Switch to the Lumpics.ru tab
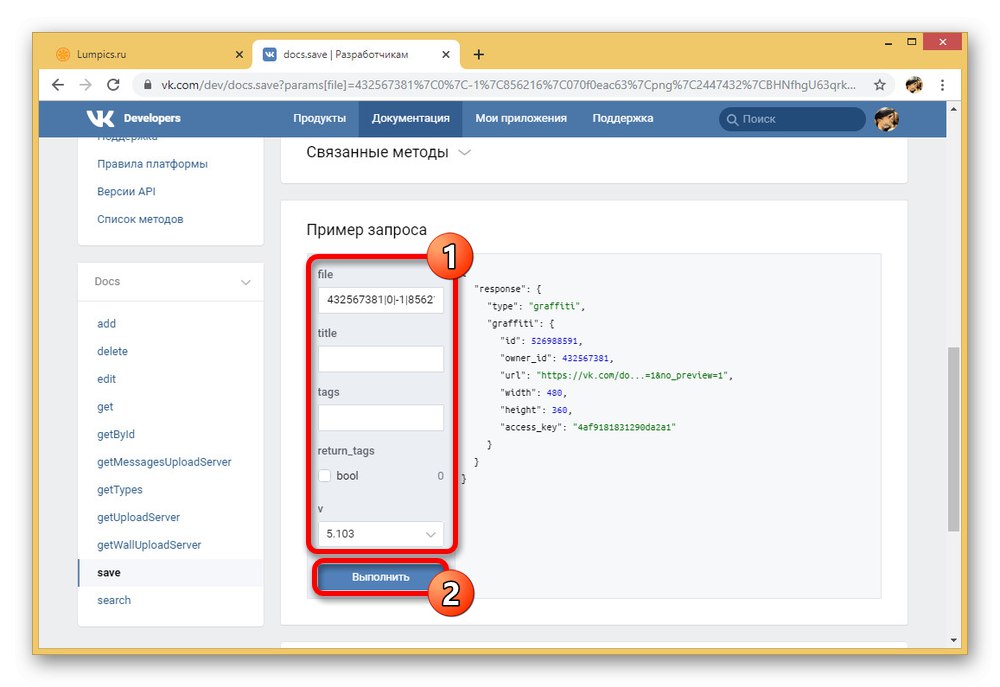The width and height of the screenshot is (1000, 687). point(149,55)
